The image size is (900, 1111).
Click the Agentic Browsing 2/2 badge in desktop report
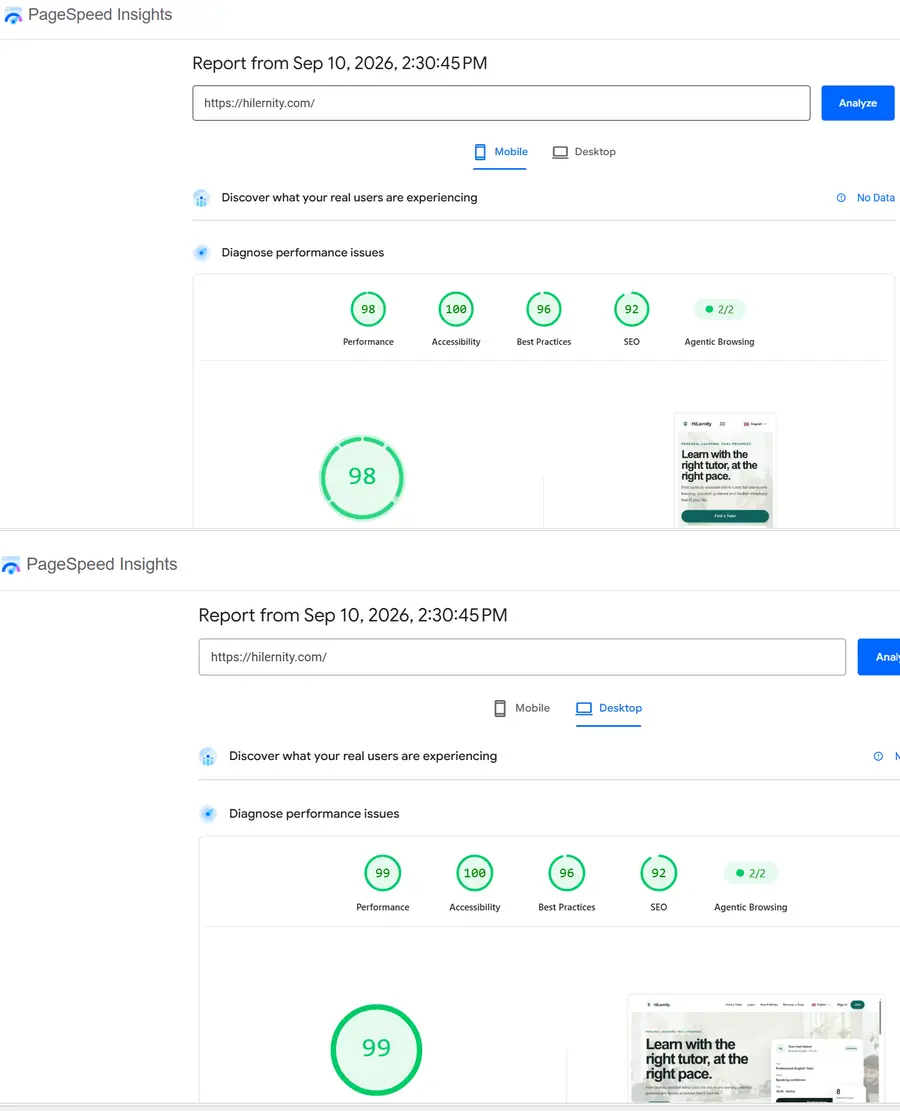point(750,873)
